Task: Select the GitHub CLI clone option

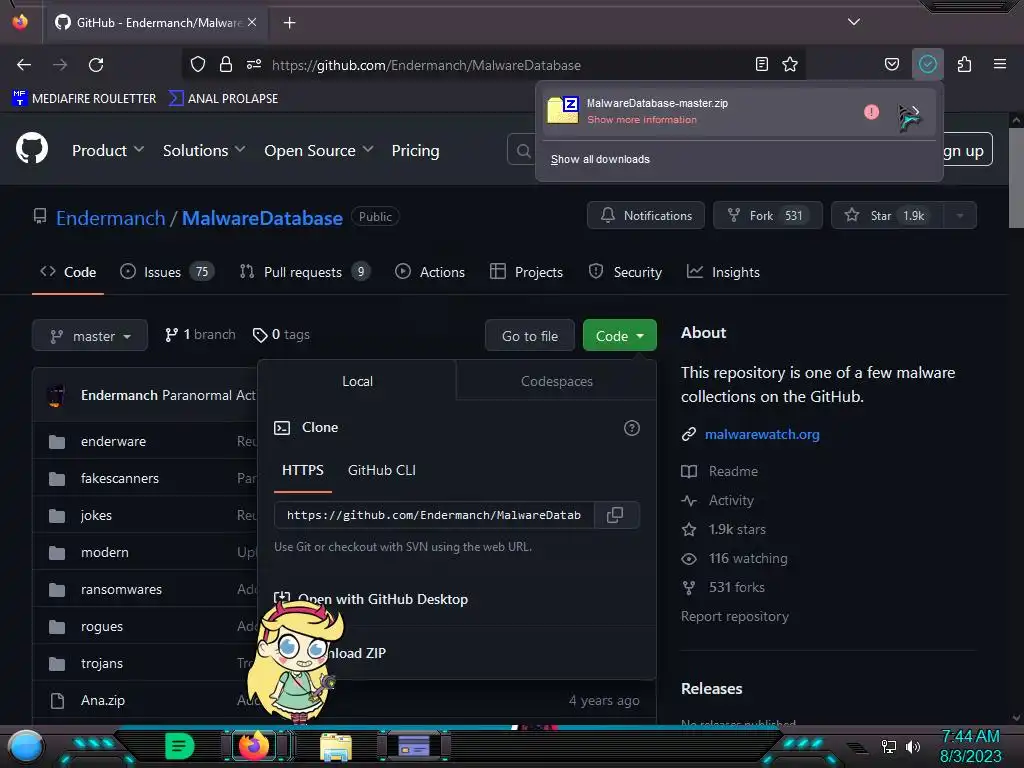Action: coord(381,471)
